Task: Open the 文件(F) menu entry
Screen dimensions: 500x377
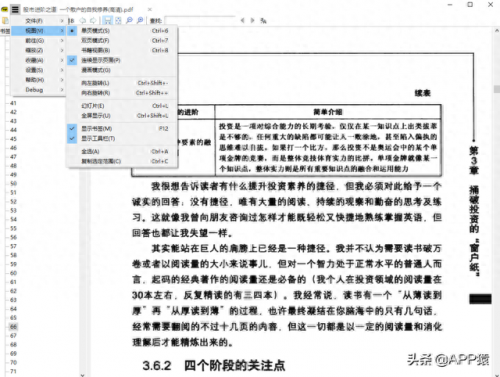Action: [x=39, y=21]
